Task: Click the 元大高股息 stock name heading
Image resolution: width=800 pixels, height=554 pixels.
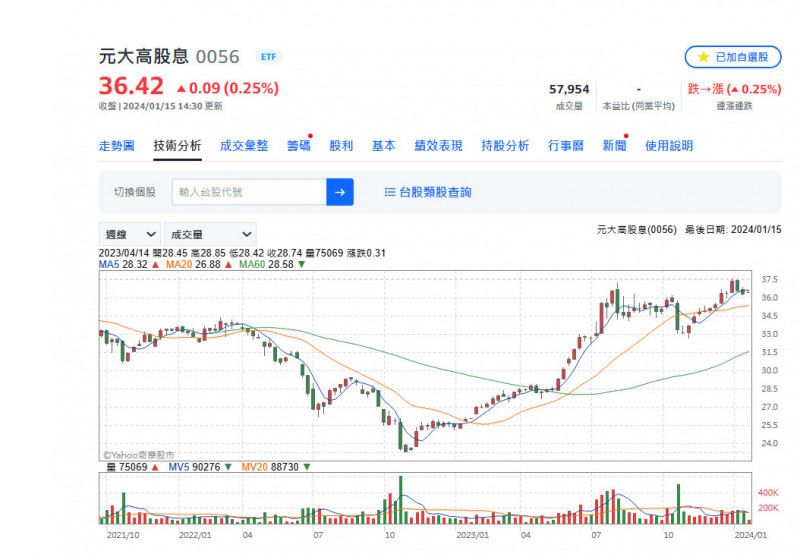Action: click(x=144, y=56)
